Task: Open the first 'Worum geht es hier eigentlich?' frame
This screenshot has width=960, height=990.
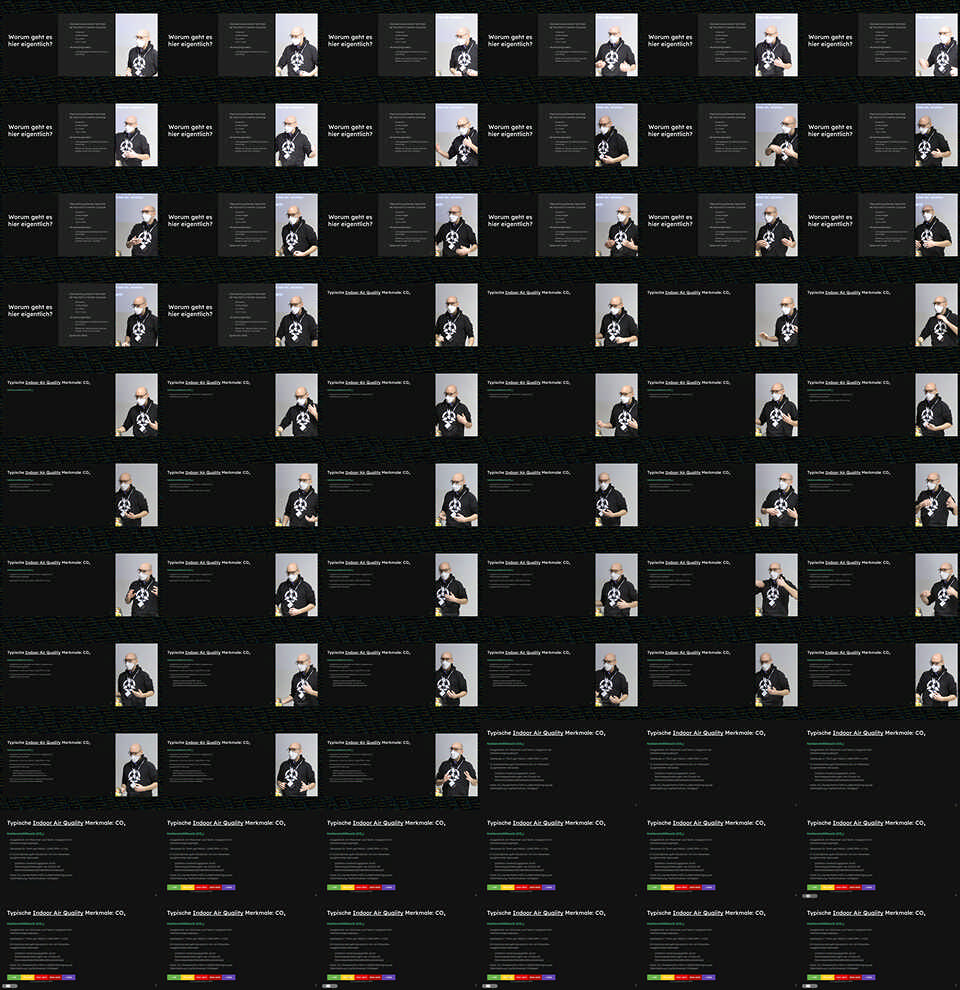Action: pos(80,45)
